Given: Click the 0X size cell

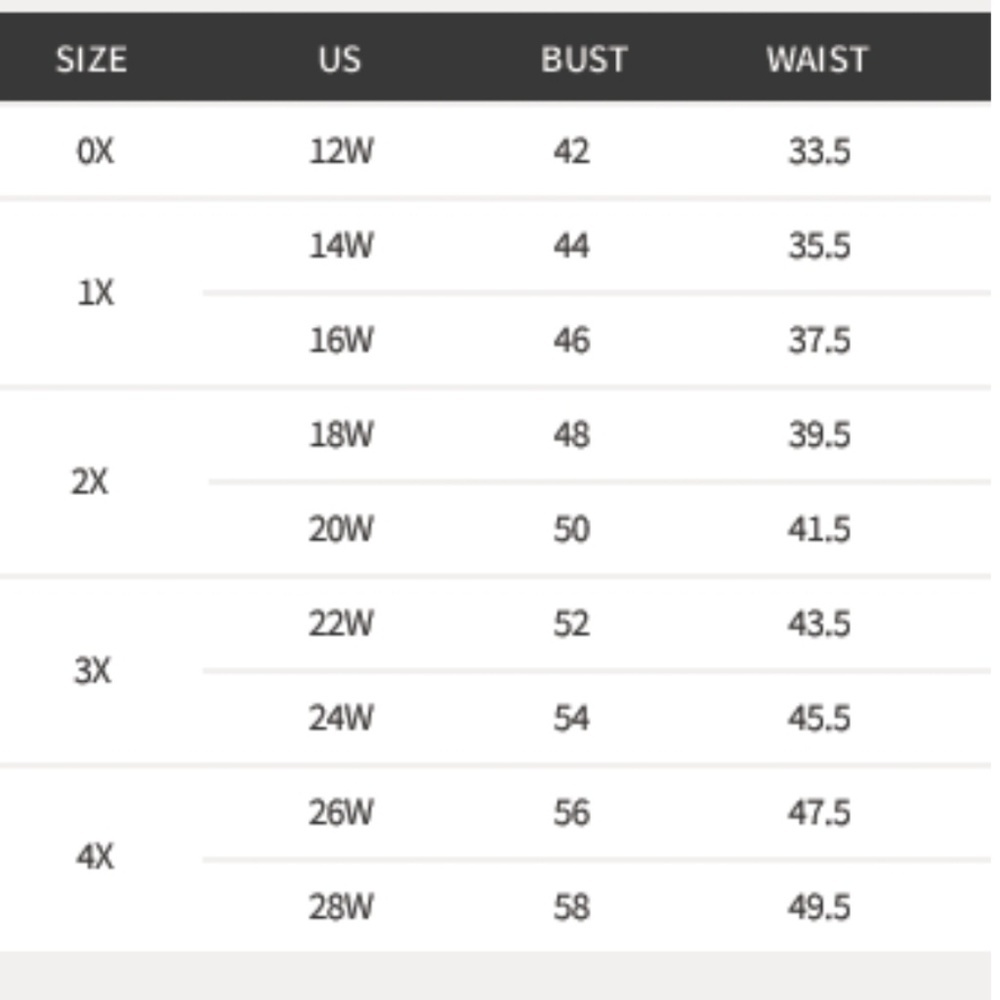Looking at the screenshot, I should [95, 152].
